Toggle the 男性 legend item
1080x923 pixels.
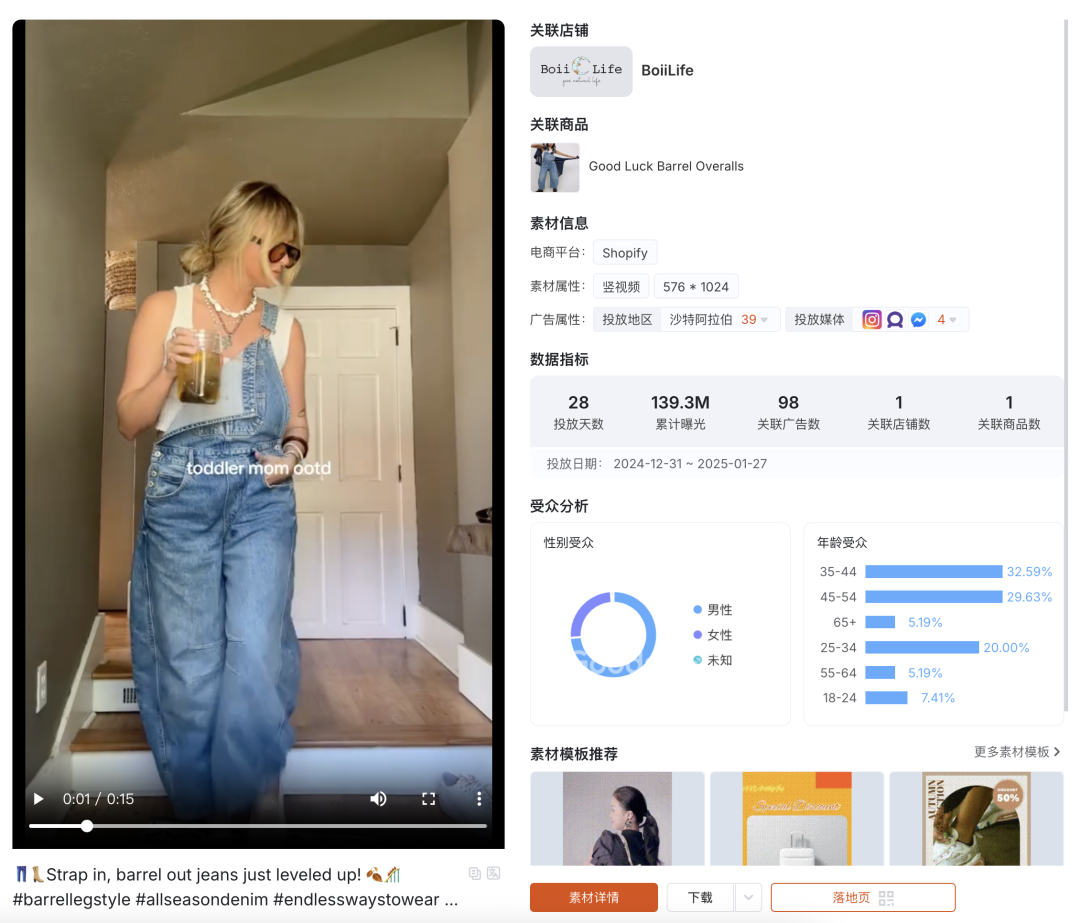(x=713, y=610)
